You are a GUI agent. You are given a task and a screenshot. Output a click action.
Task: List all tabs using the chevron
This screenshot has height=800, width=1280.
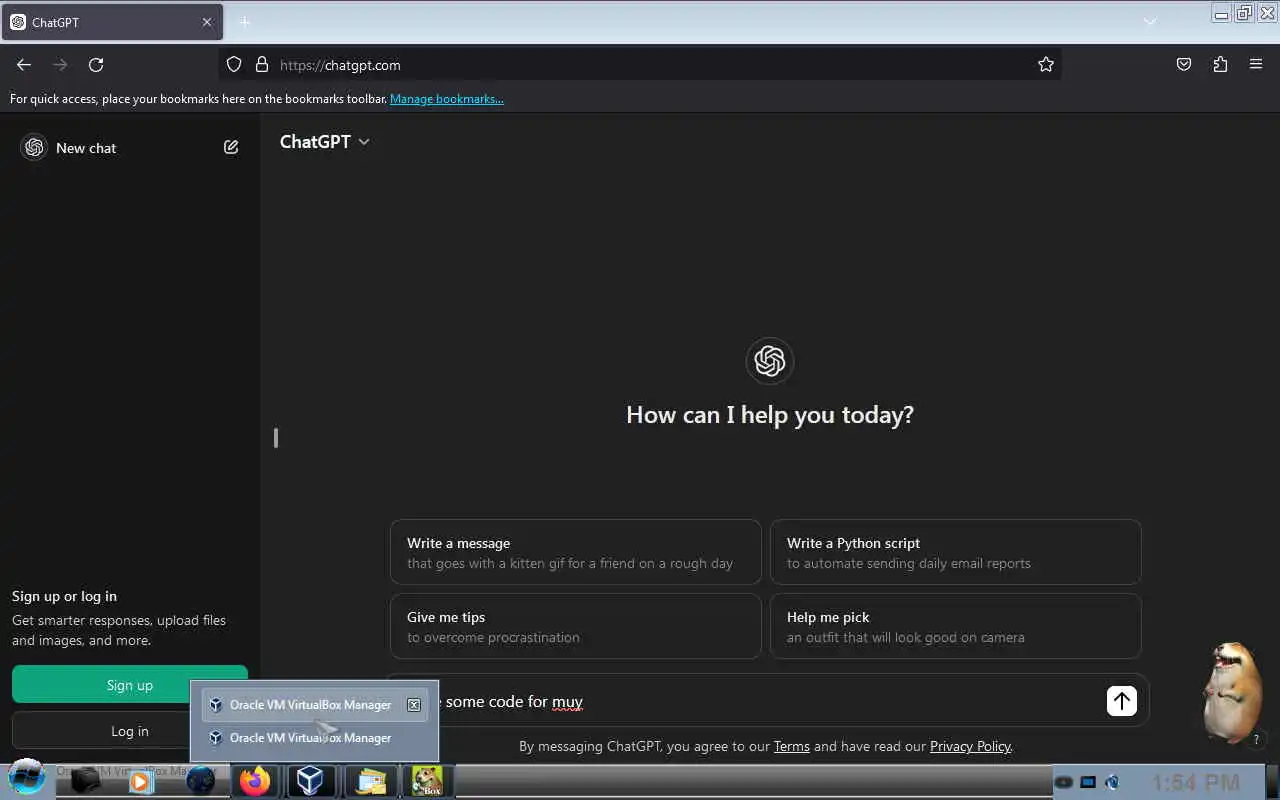click(x=1150, y=22)
